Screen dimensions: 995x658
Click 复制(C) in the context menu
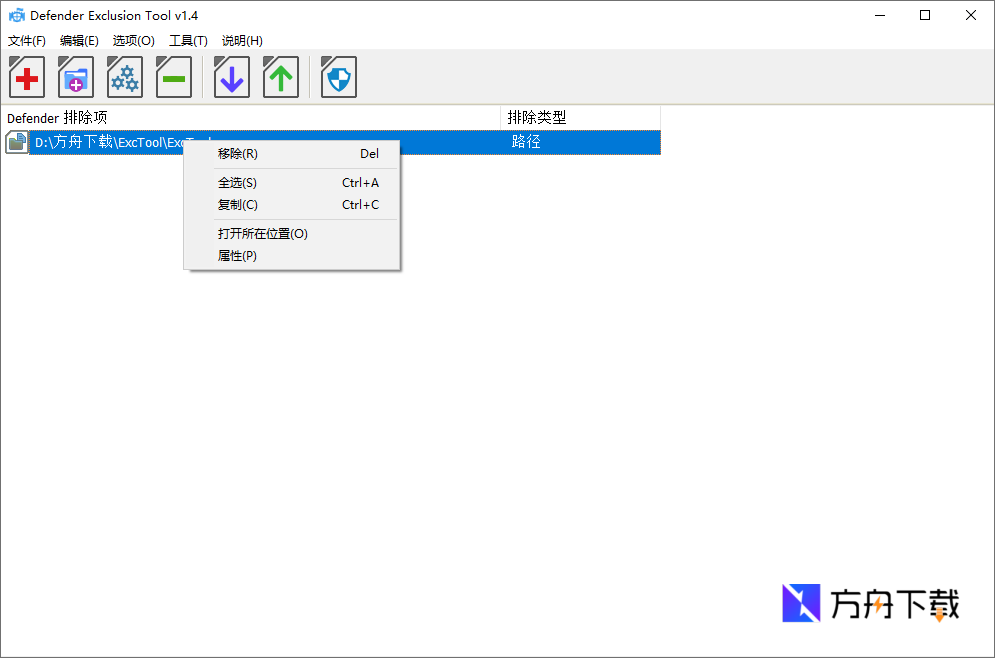237,204
